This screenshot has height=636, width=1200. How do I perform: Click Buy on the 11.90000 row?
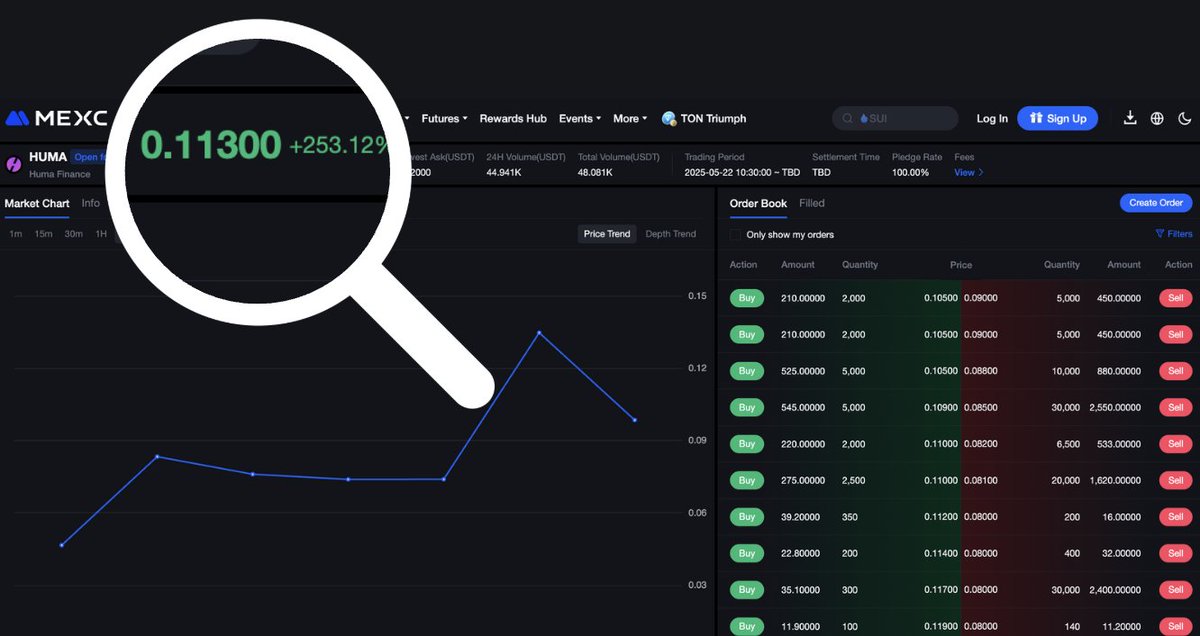pyautogui.click(x=747, y=626)
